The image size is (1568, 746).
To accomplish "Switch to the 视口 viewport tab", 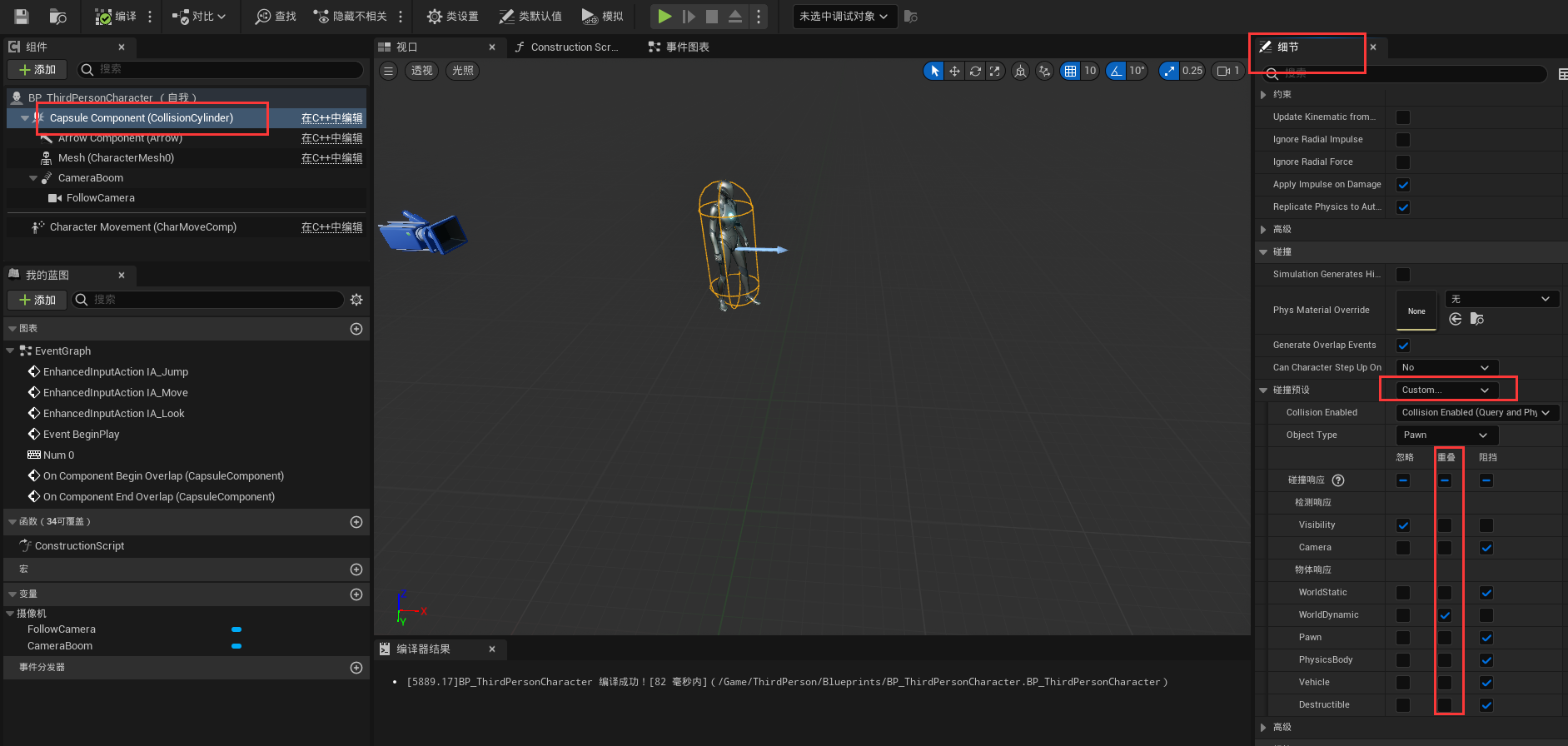I will pyautogui.click(x=406, y=47).
